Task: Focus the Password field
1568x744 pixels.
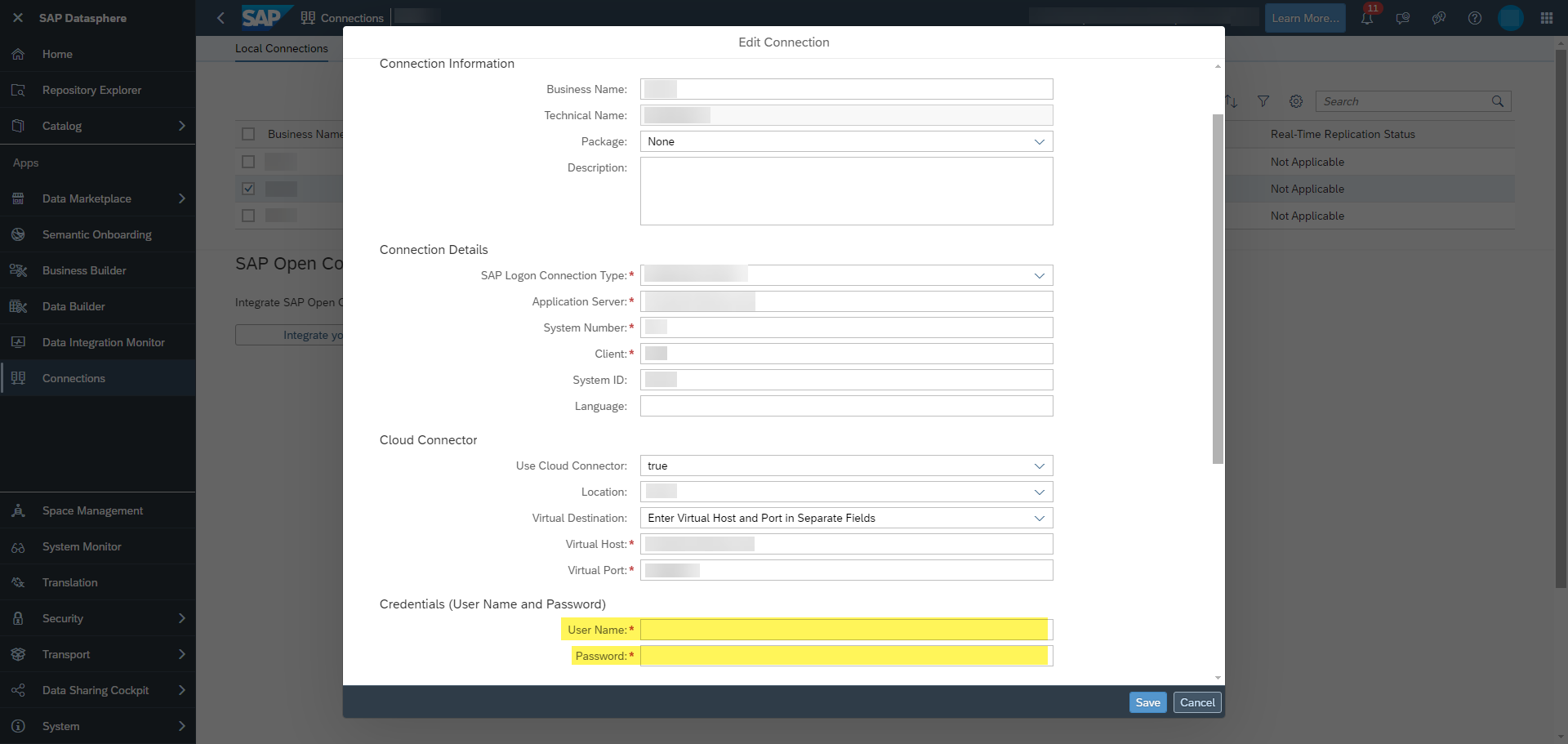Action: pyautogui.click(x=847, y=656)
